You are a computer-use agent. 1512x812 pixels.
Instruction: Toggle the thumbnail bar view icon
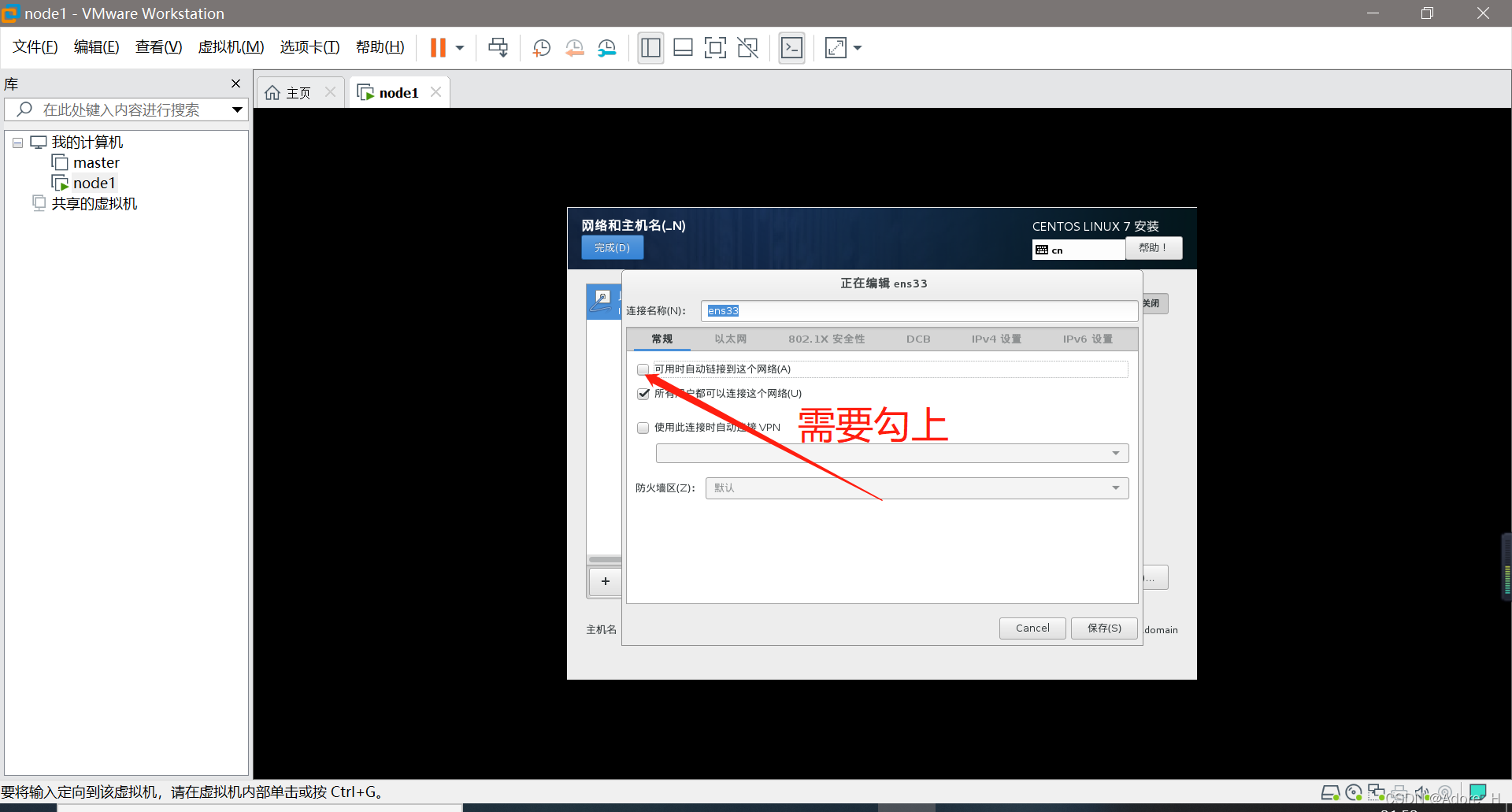point(683,48)
